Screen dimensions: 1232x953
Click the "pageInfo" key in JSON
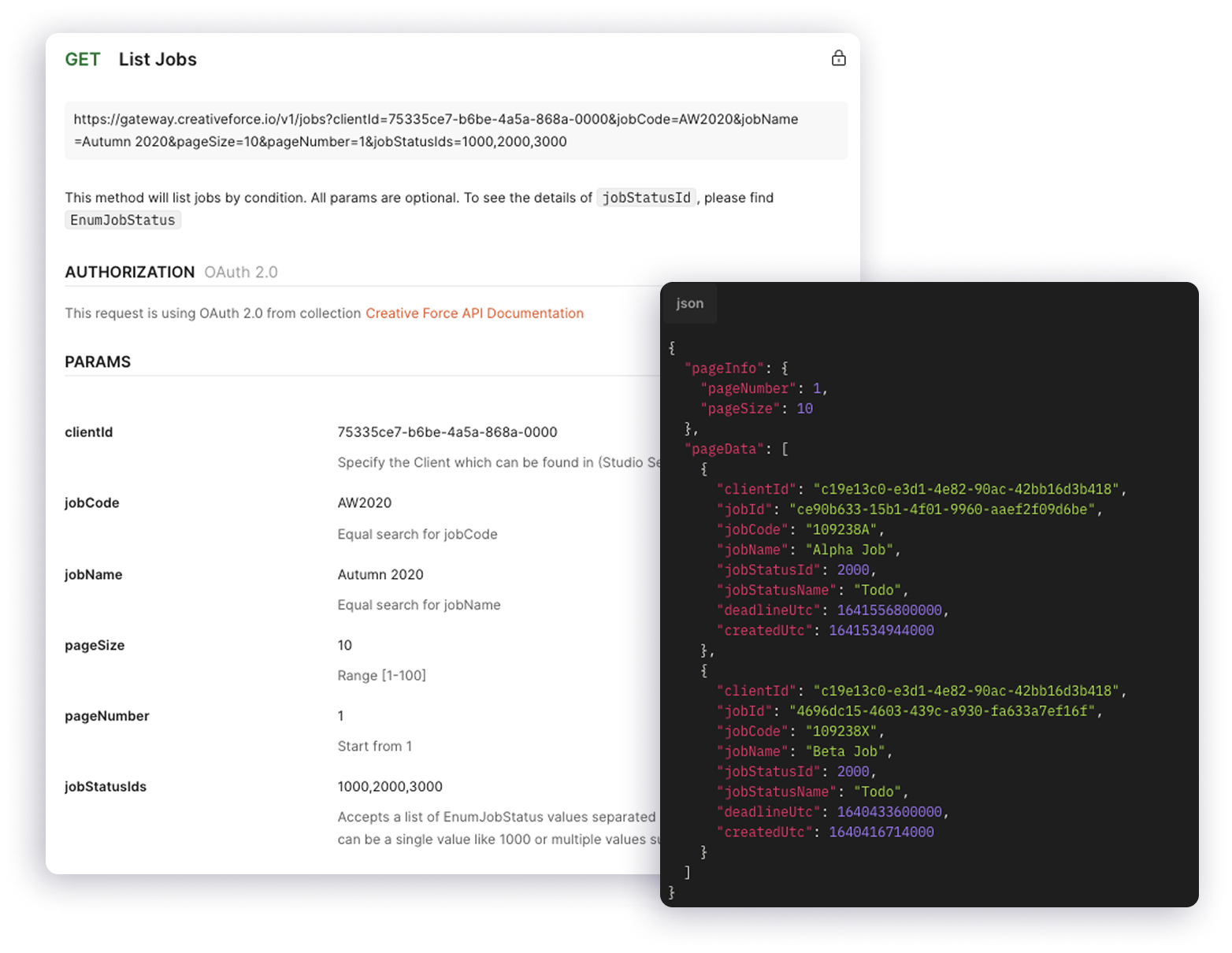(725, 369)
